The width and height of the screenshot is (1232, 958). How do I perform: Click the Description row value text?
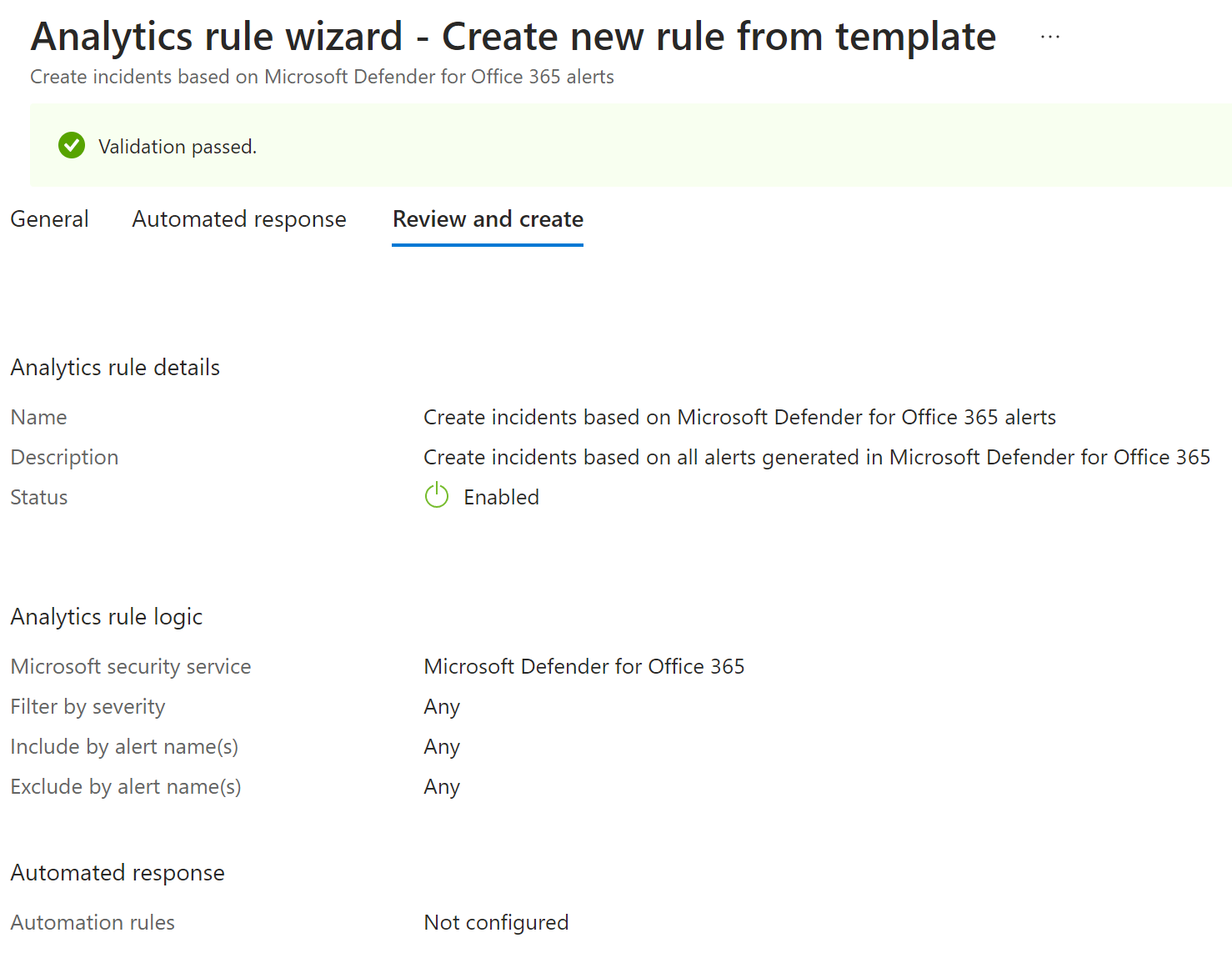(816, 457)
